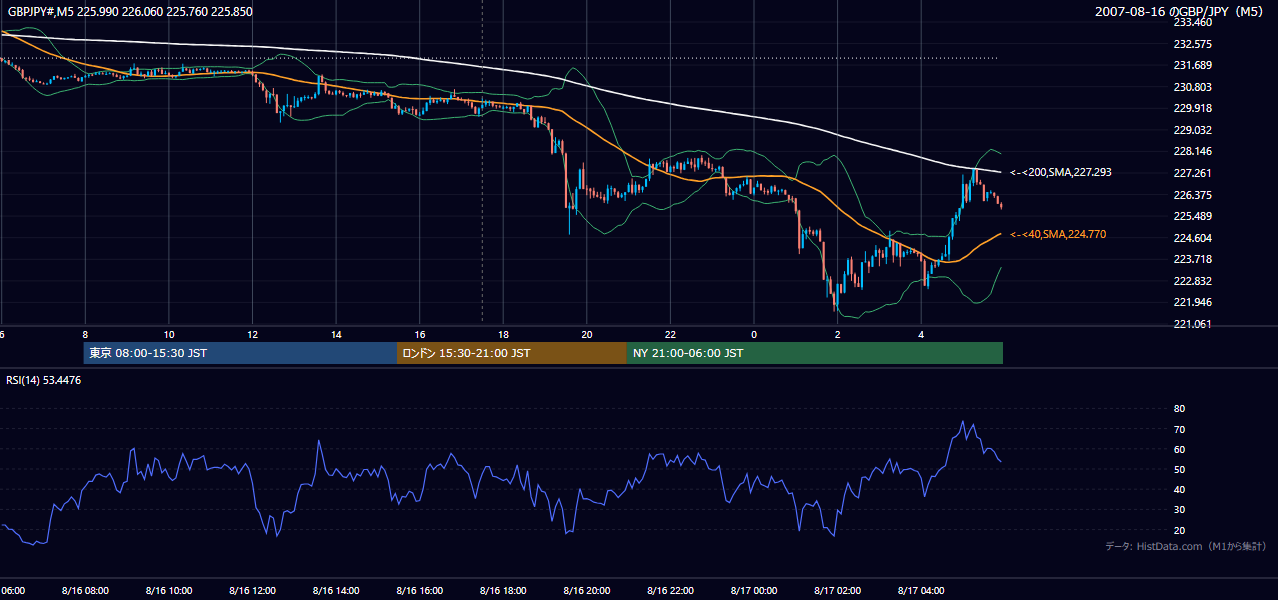Image resolution: width=1278 pixels, height=600 pixels.
Task: Click the 8/16 22:00 time axis label
Action: pos(670,591)
